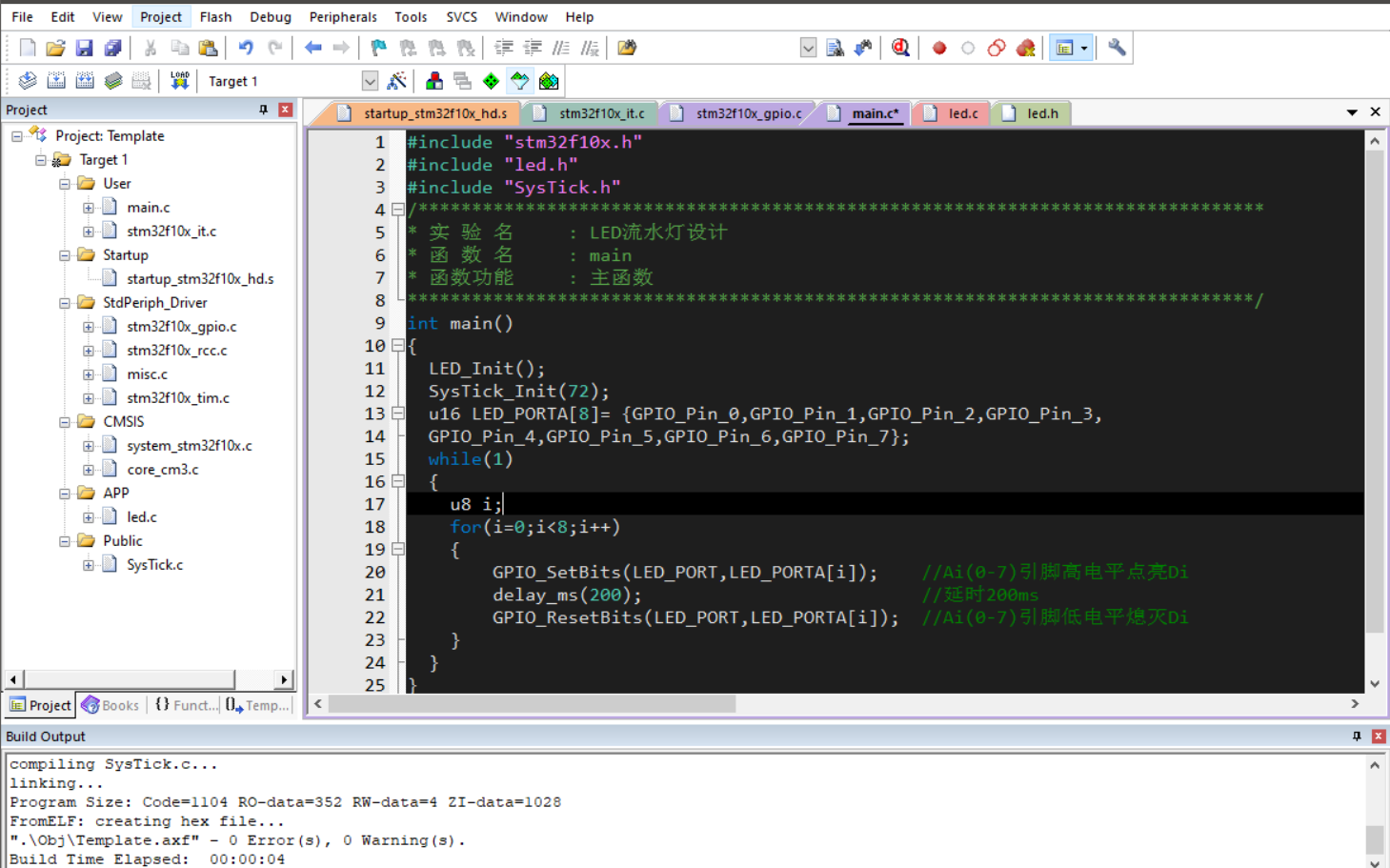This screenshot has height=868, width=1390.
Task: Click the editor vertical scrollbar down arrow
Action: coord(1374,683)
